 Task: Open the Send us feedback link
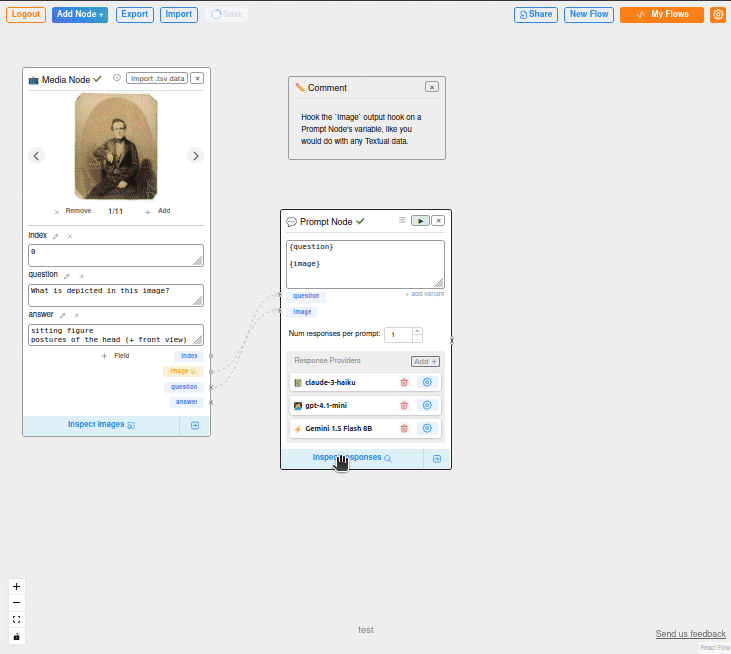[x=690, y=634]
